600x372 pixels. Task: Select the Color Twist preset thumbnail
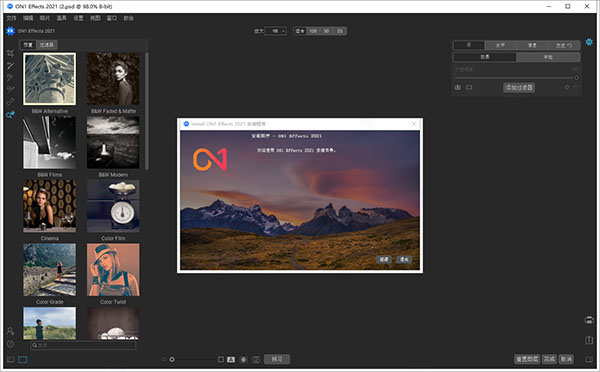click(113, 269)
